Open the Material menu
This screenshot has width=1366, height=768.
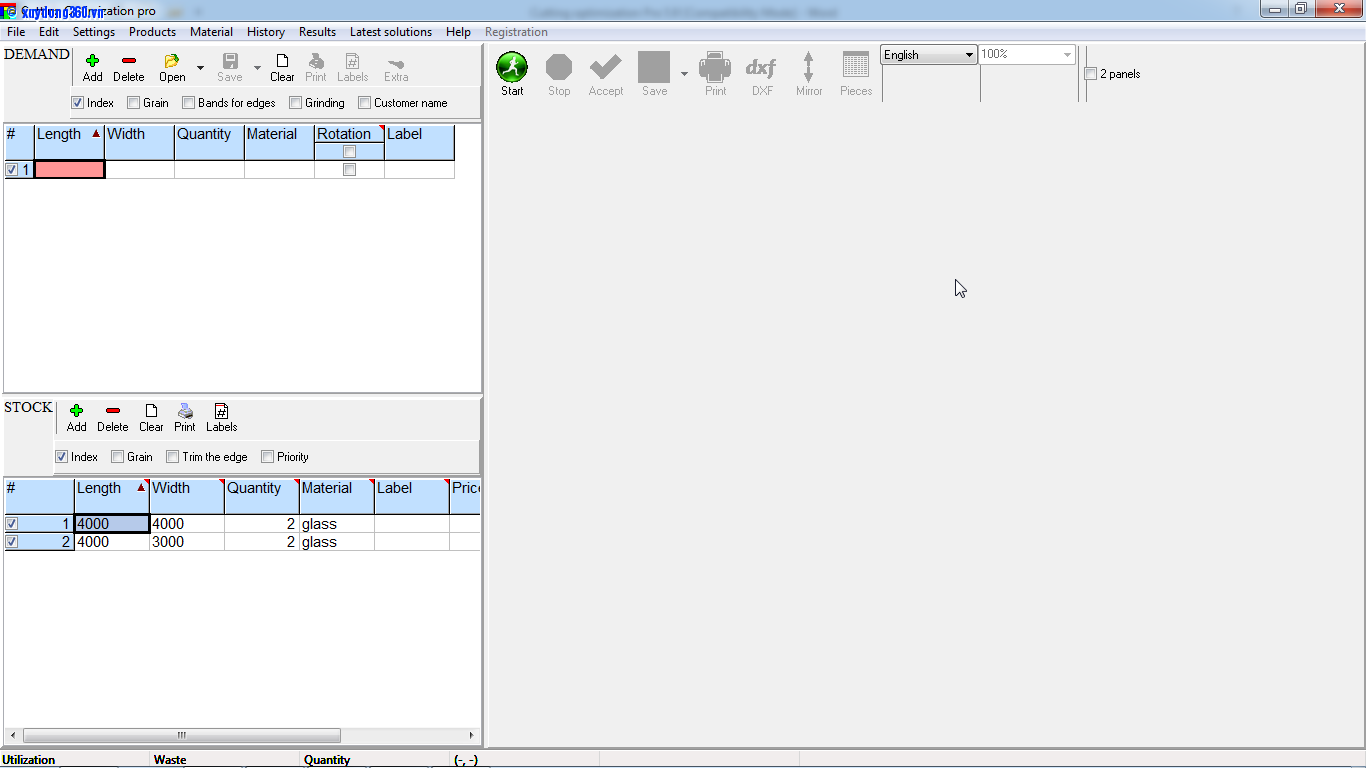point(211,32)
